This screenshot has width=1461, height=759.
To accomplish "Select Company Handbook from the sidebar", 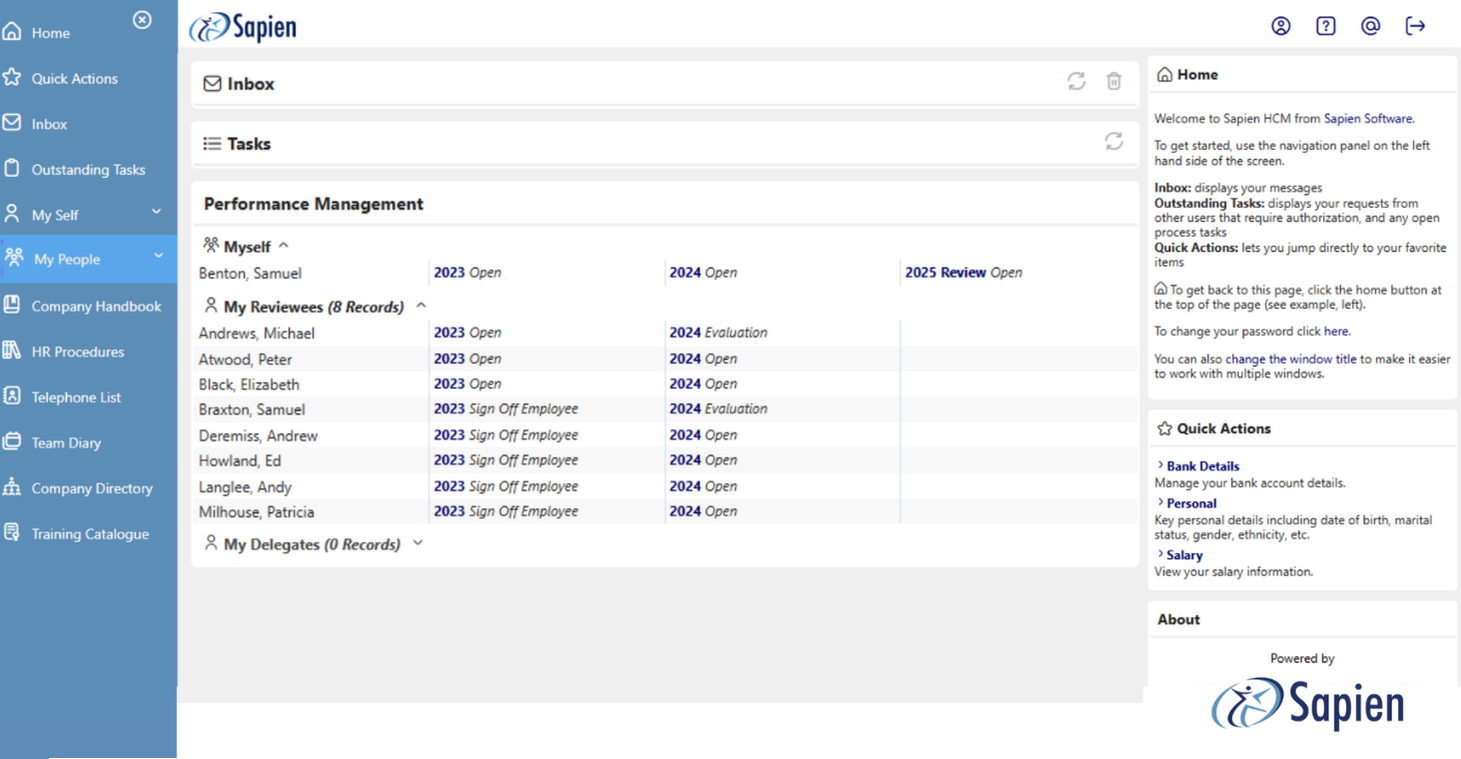I will coord(96,306).
